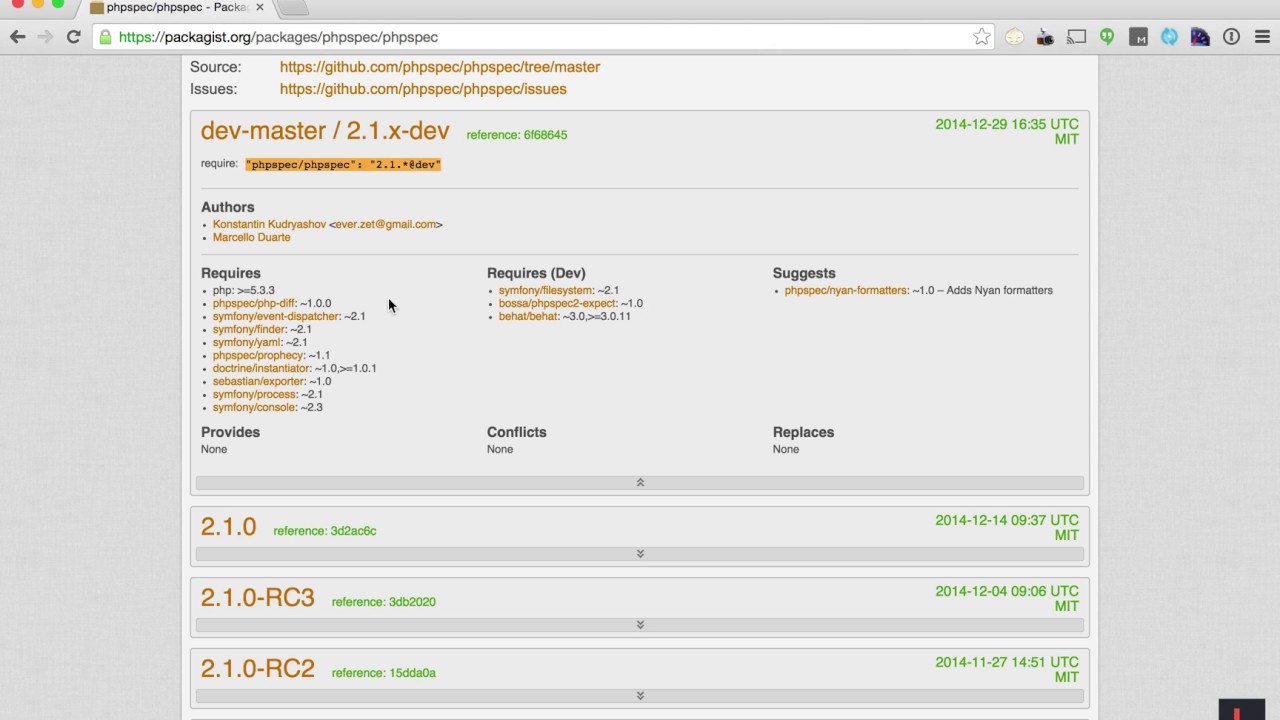Reload the page with the refresh icon

pyautogui.click(x=73, y=37)
